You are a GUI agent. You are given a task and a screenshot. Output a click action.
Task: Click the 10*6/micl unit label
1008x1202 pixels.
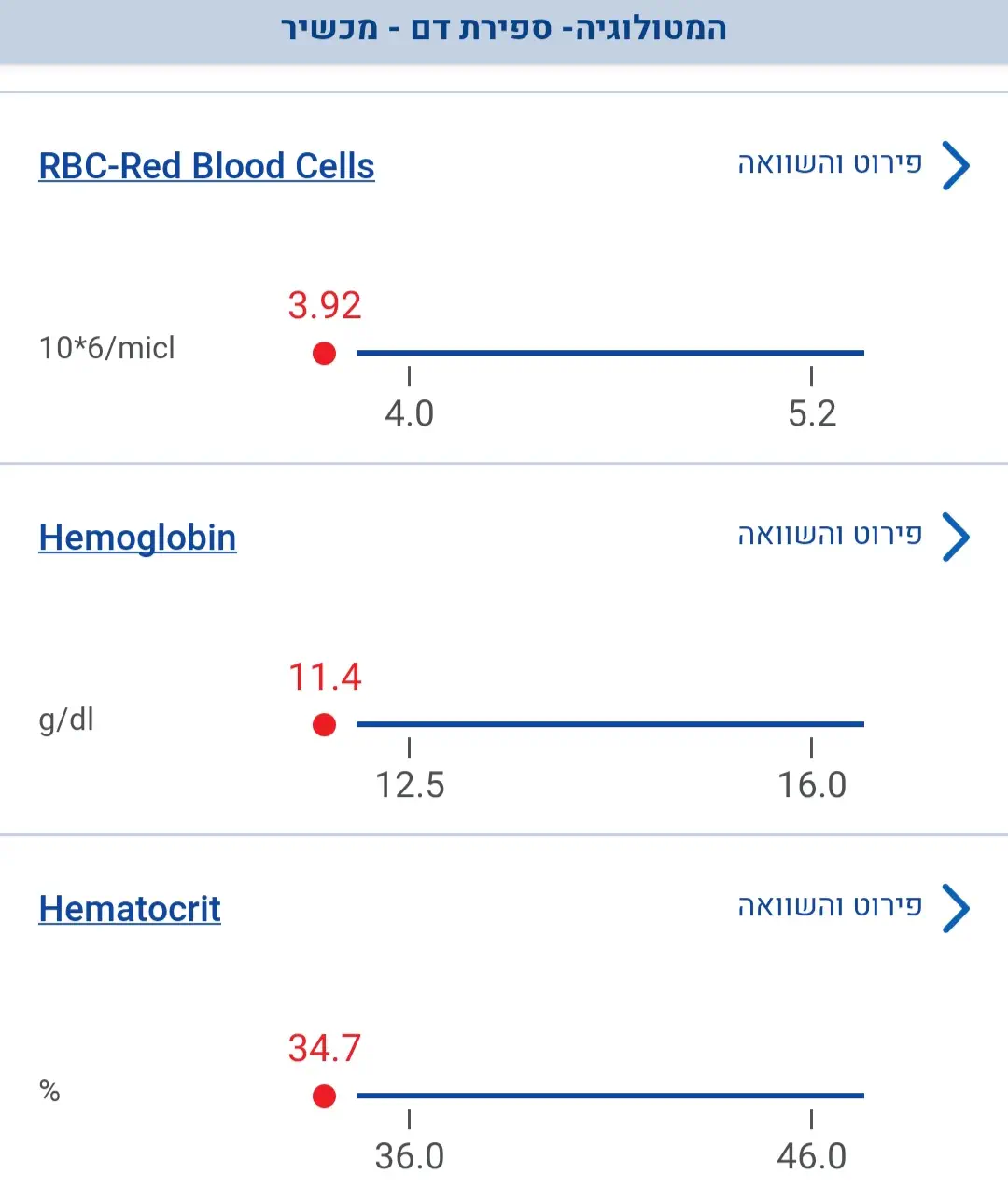point(106,348)
